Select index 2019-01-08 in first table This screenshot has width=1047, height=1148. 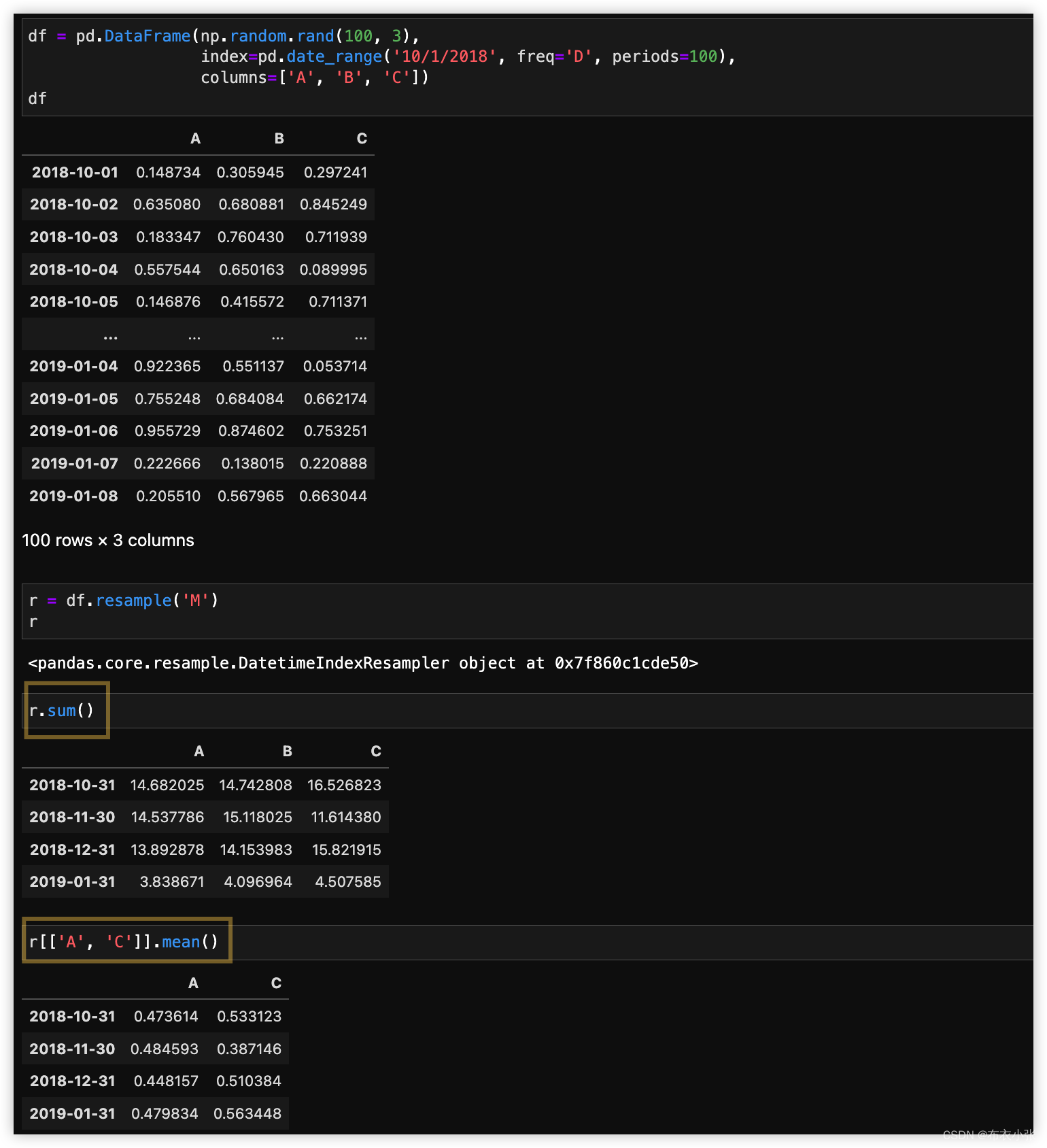(73, 496)
